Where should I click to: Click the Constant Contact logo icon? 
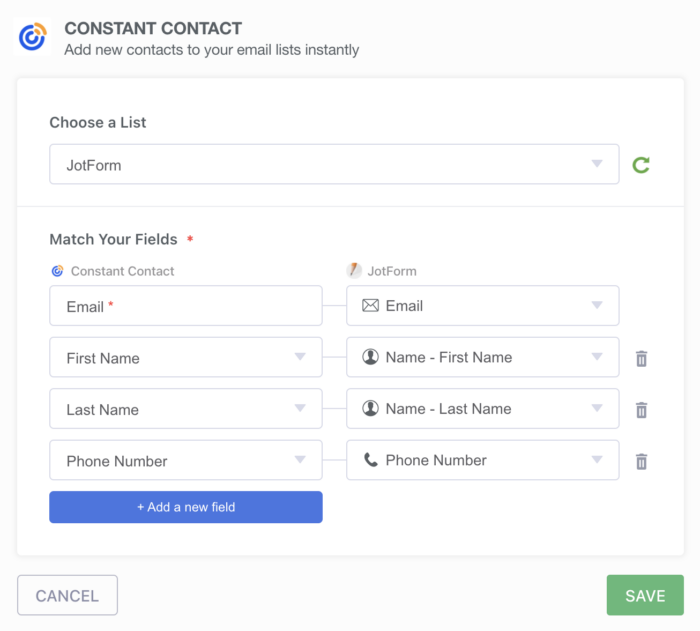click(33, 37)
